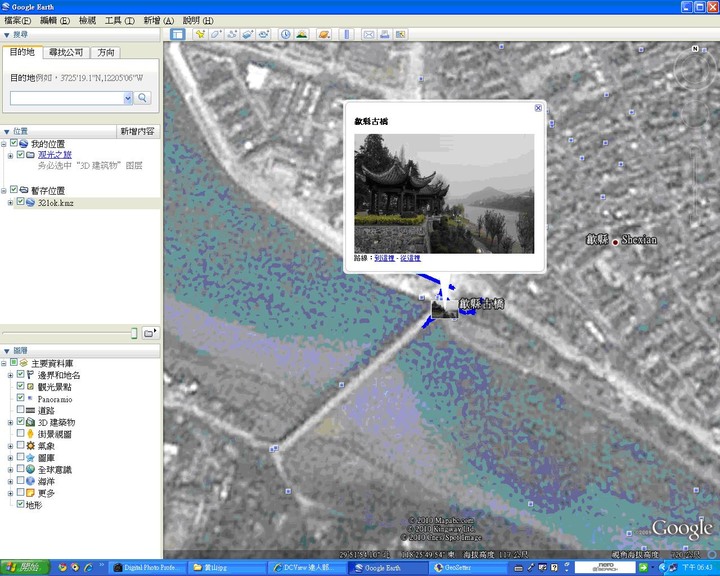Click the 歙縣古橋 pavilion photo in balloon

[444, 193]
